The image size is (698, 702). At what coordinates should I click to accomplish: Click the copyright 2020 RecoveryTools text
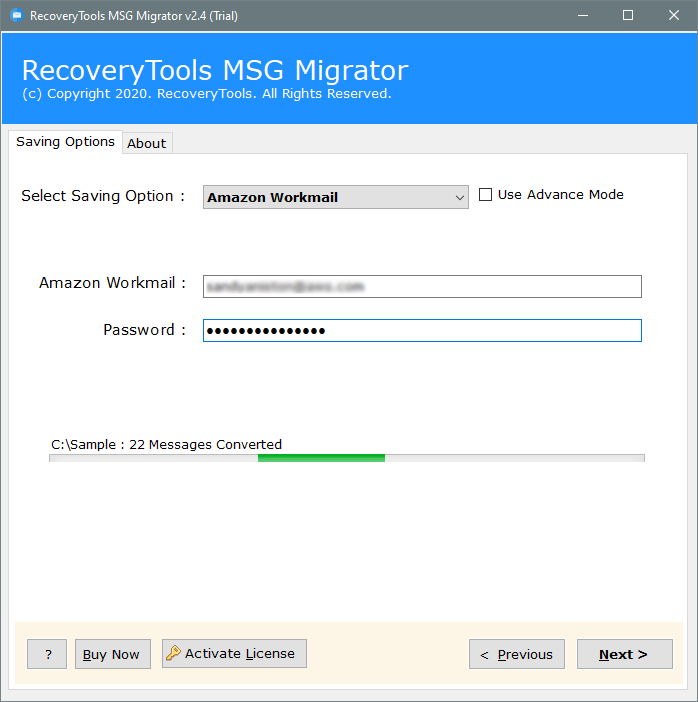[x=207, y=94]
